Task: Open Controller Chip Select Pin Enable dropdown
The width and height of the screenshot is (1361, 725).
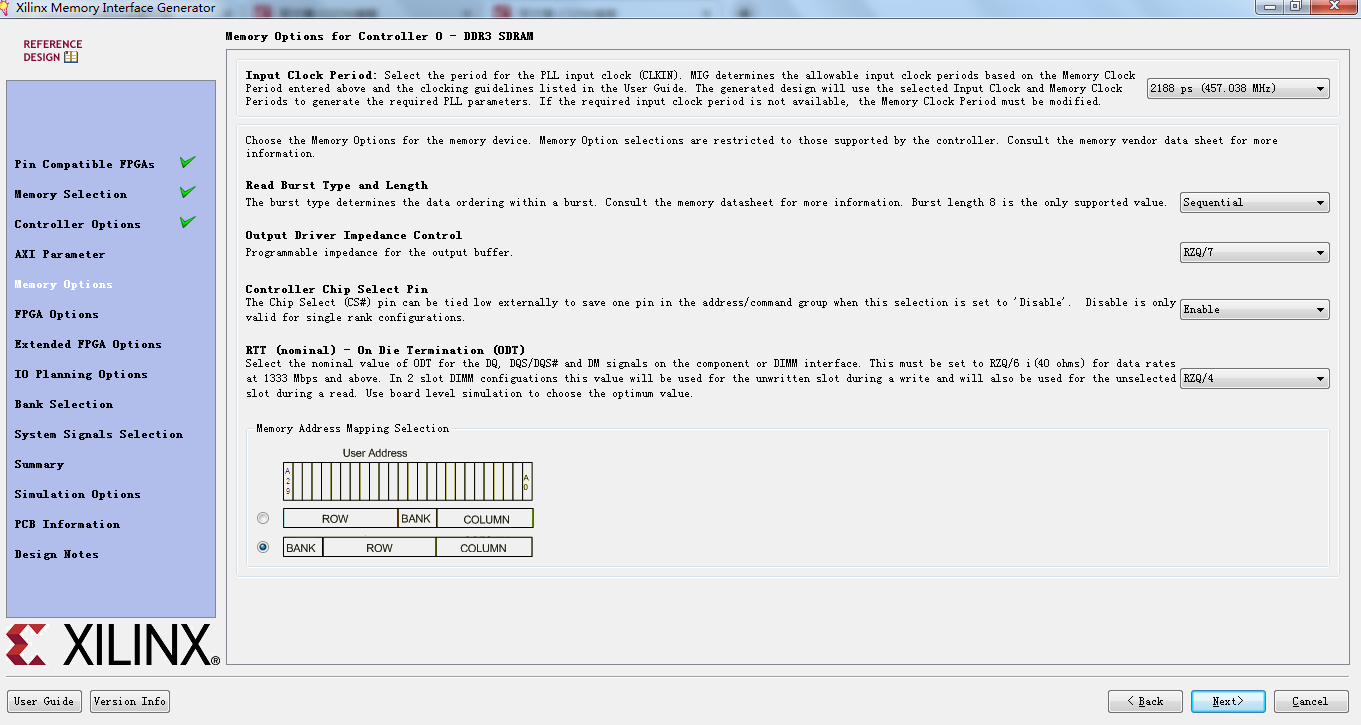Action: 1255,309
